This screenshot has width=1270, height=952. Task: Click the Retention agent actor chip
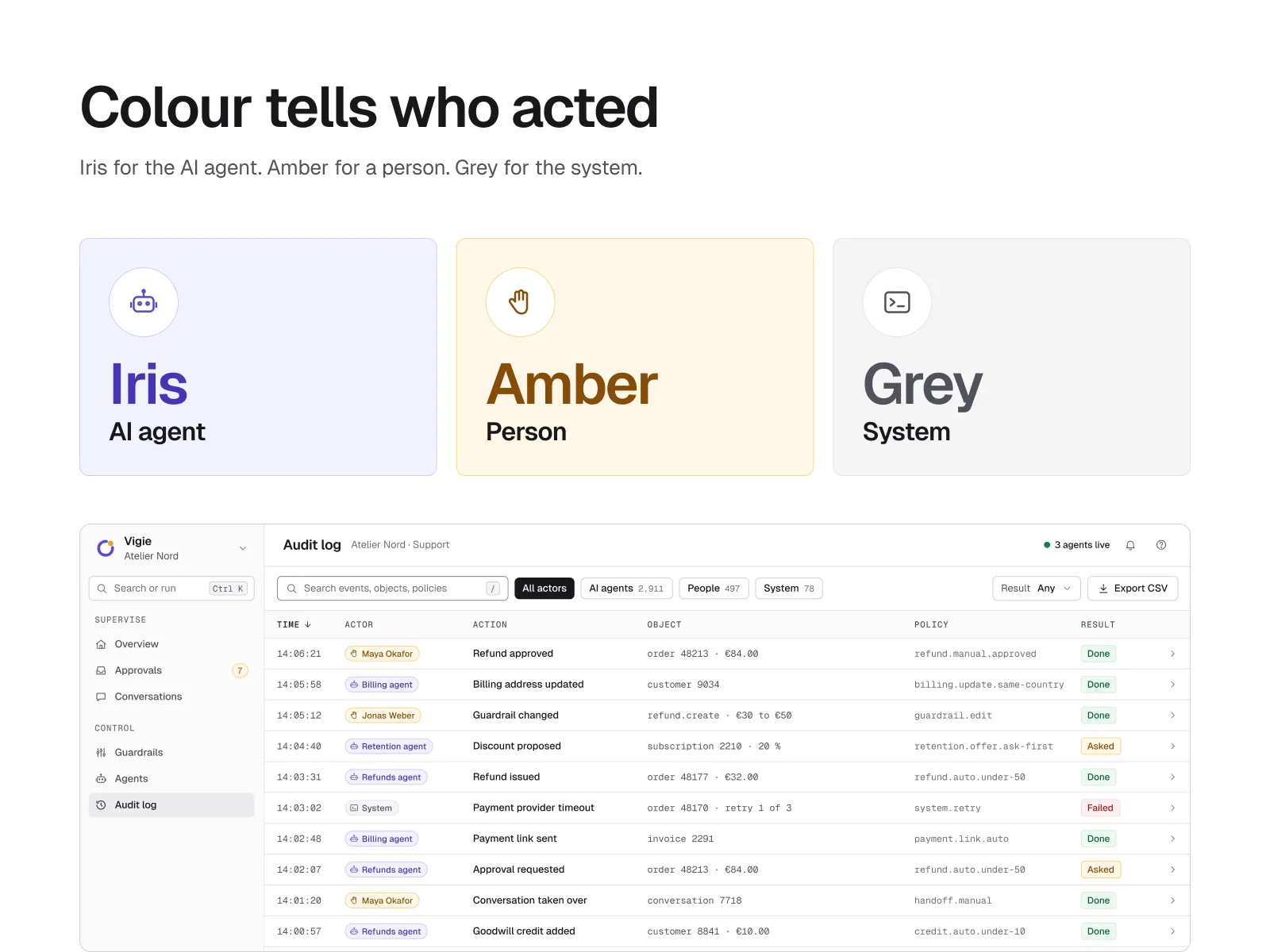[389, 747]
